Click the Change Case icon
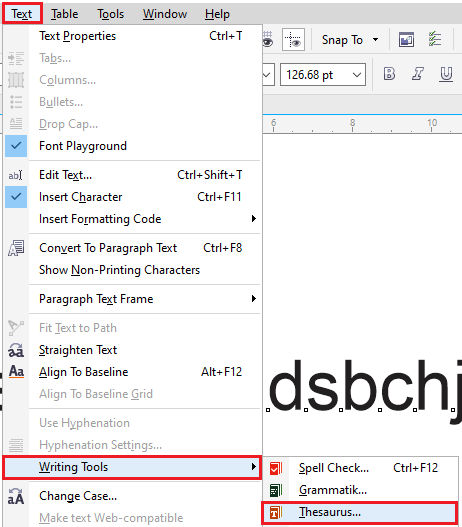This screenshot has height=527, width=462. click(16, 496)
